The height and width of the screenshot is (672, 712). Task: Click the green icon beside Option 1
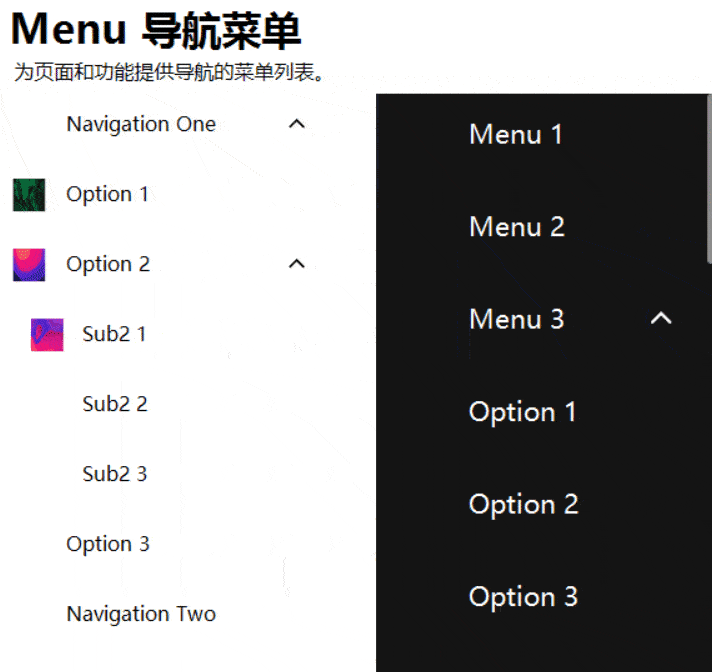(29, 195)
